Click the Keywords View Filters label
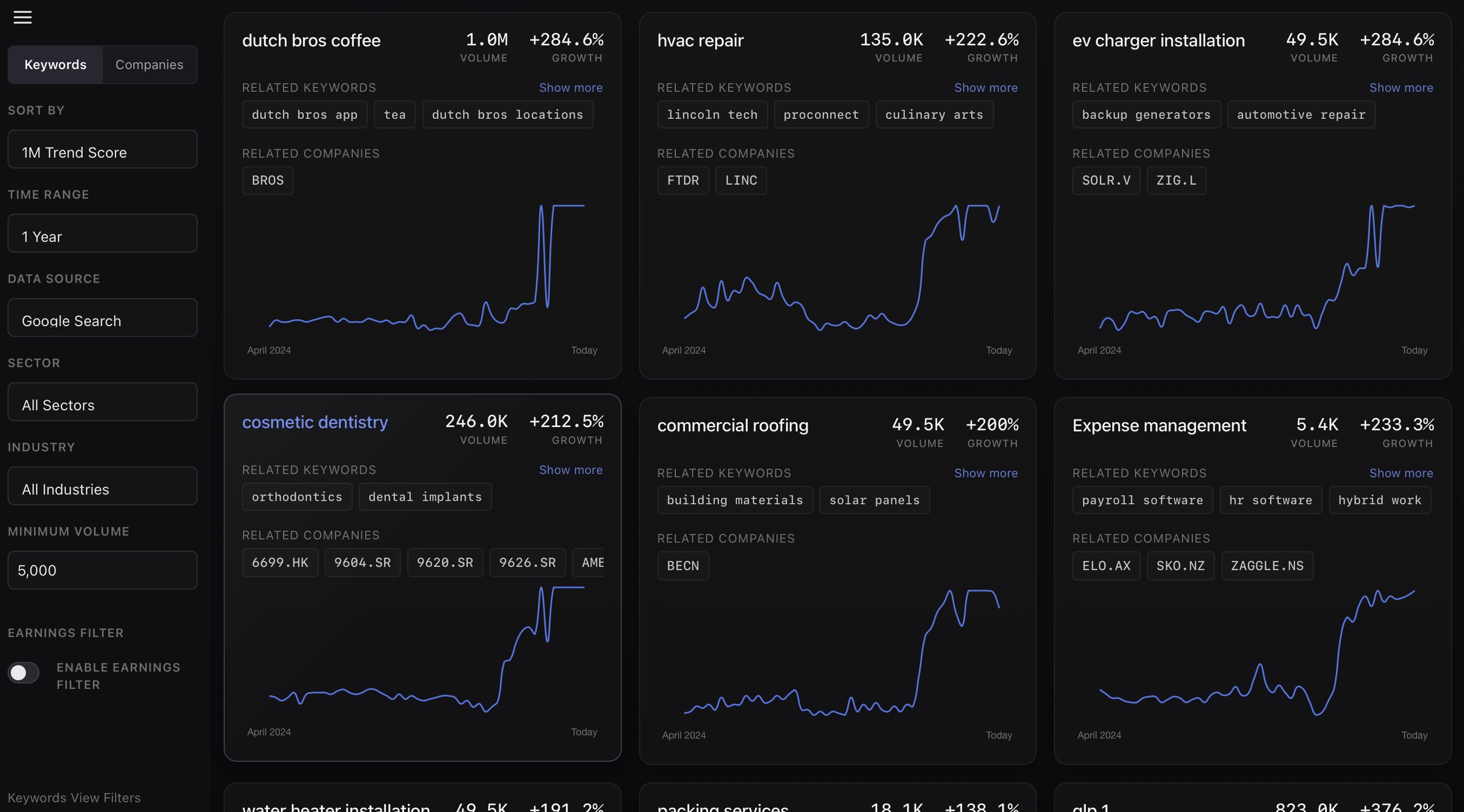This screenshot has height=812, width=1464. pyautogui.click(x=74, y=798)
